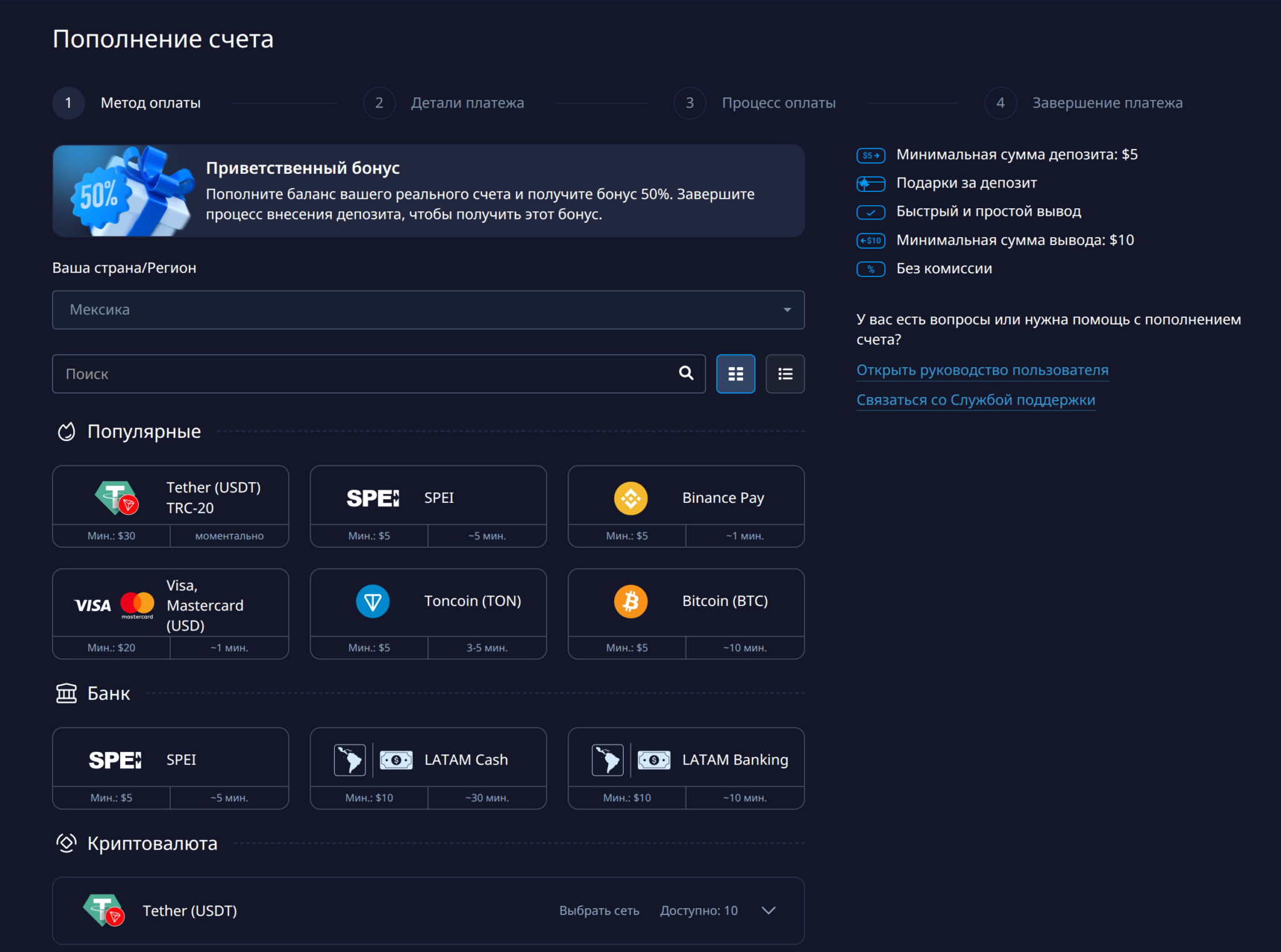Click the search magnifier icon
This screenshot has width=1281, height=952.
[x=686, y=373]
